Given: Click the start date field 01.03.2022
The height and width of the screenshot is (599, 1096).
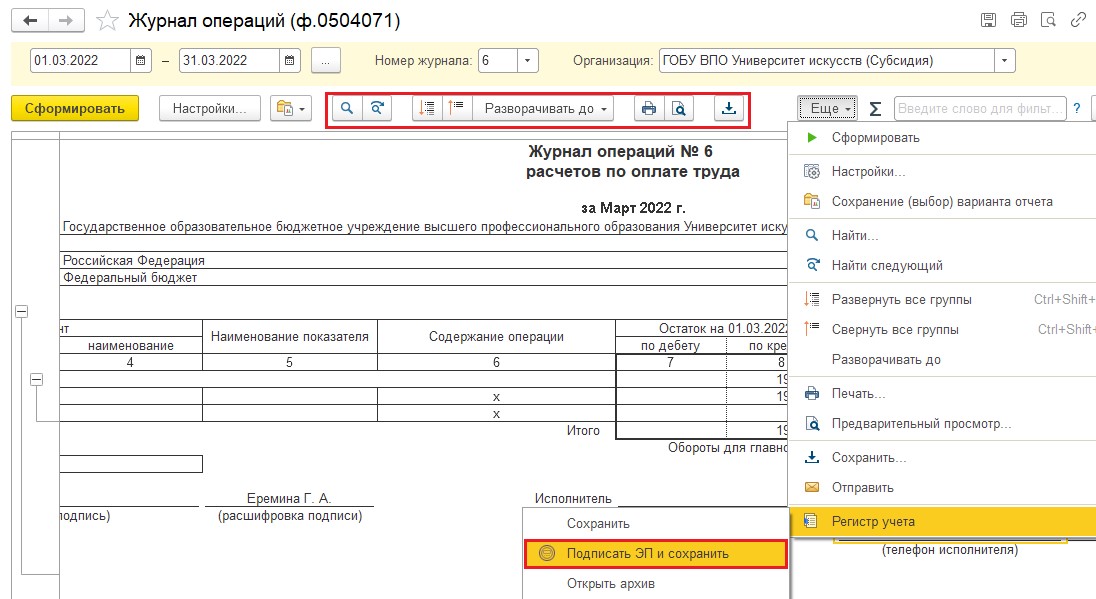Looking at the screenshot, I should point(80,61).
